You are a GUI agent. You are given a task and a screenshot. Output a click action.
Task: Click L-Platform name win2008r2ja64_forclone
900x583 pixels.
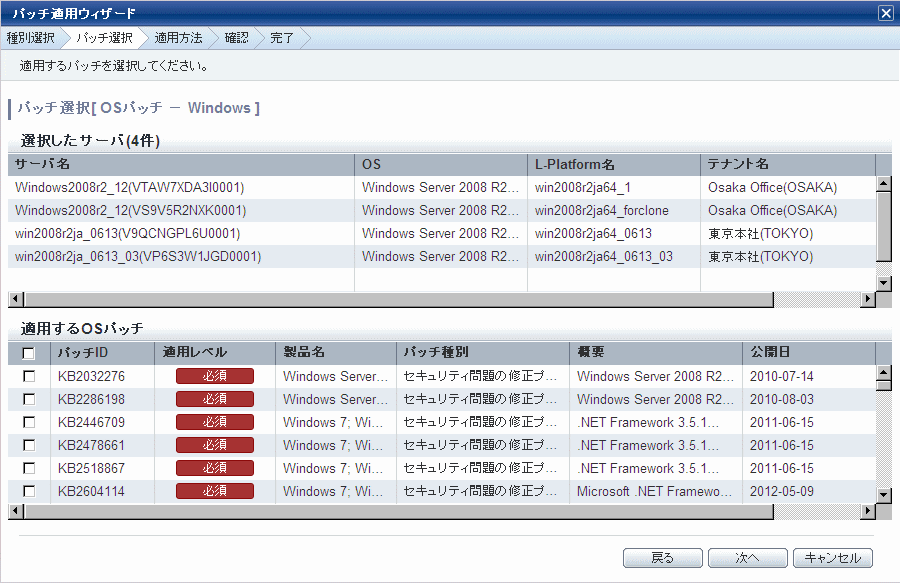tap(602, 211)
